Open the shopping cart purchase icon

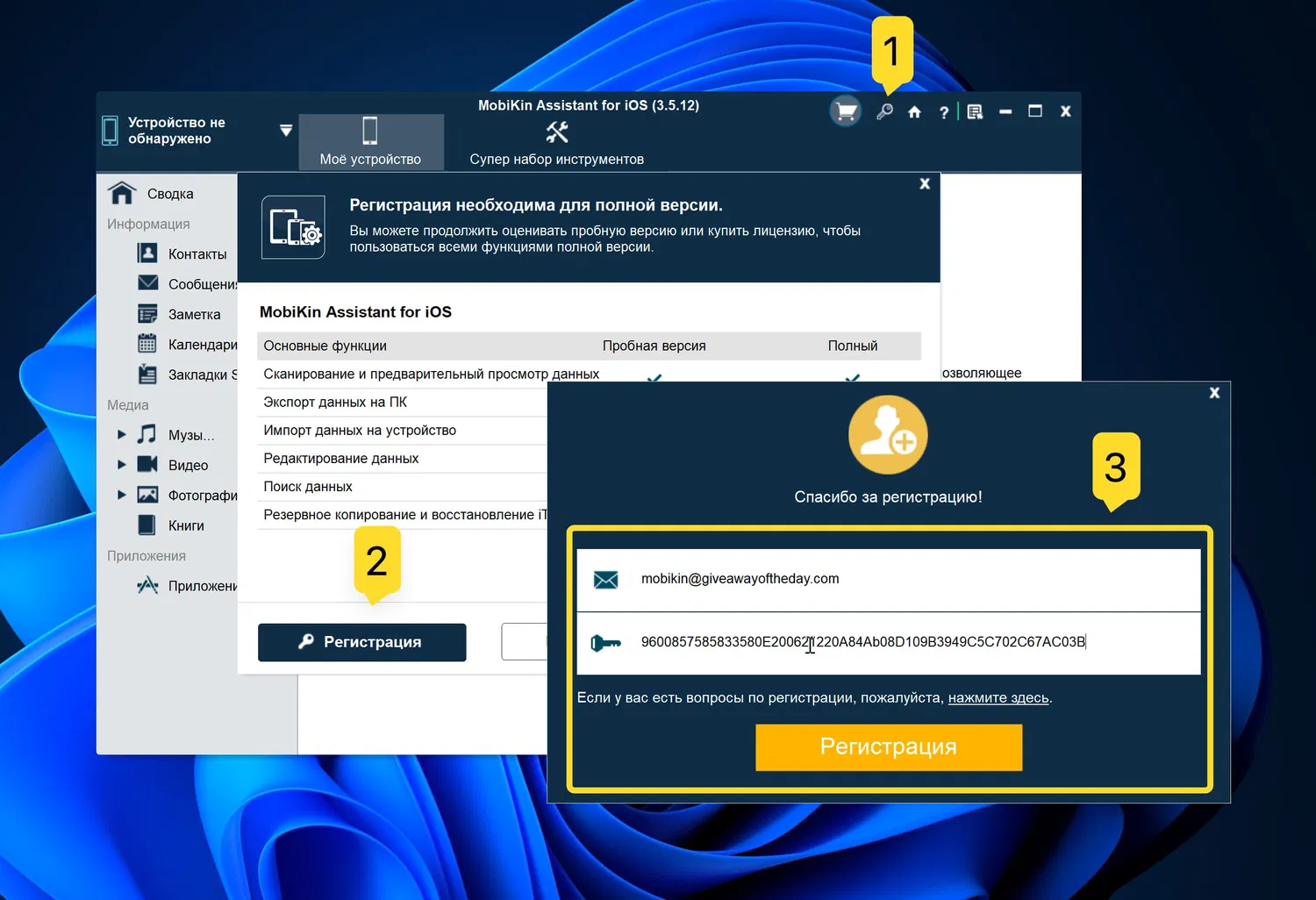[844, 111]
